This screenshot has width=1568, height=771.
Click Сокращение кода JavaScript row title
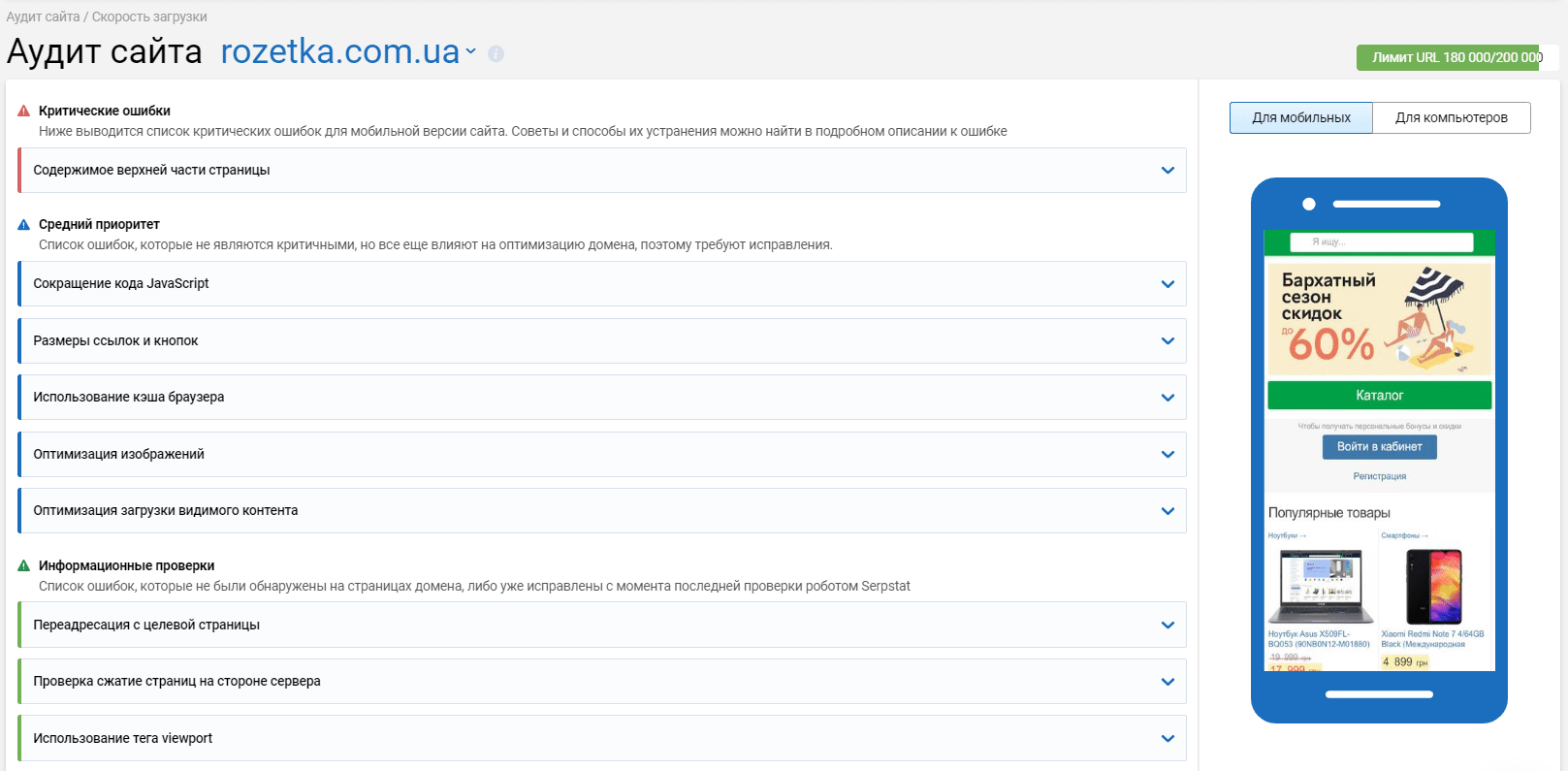click(x=121, y=283)
